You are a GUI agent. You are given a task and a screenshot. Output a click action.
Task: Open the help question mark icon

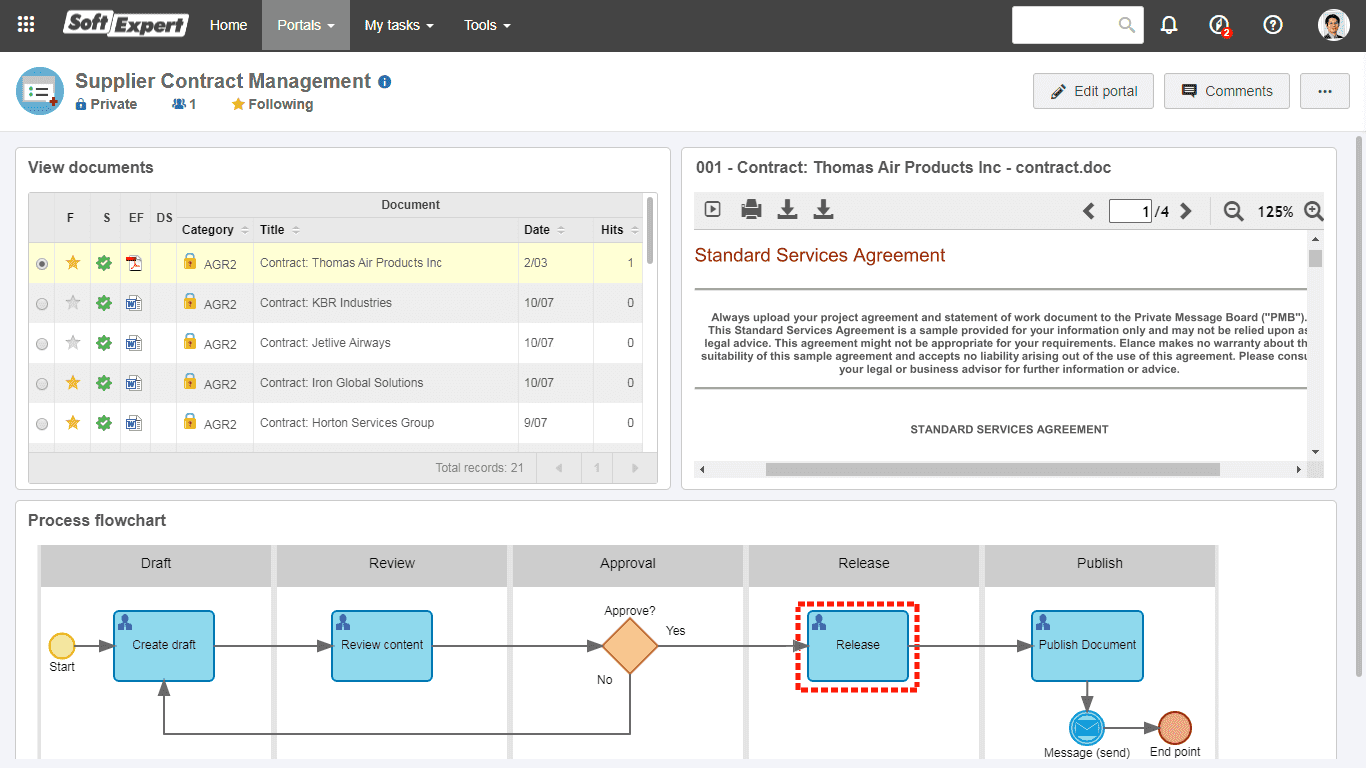pyautogui.click(x=1273, y=25)
